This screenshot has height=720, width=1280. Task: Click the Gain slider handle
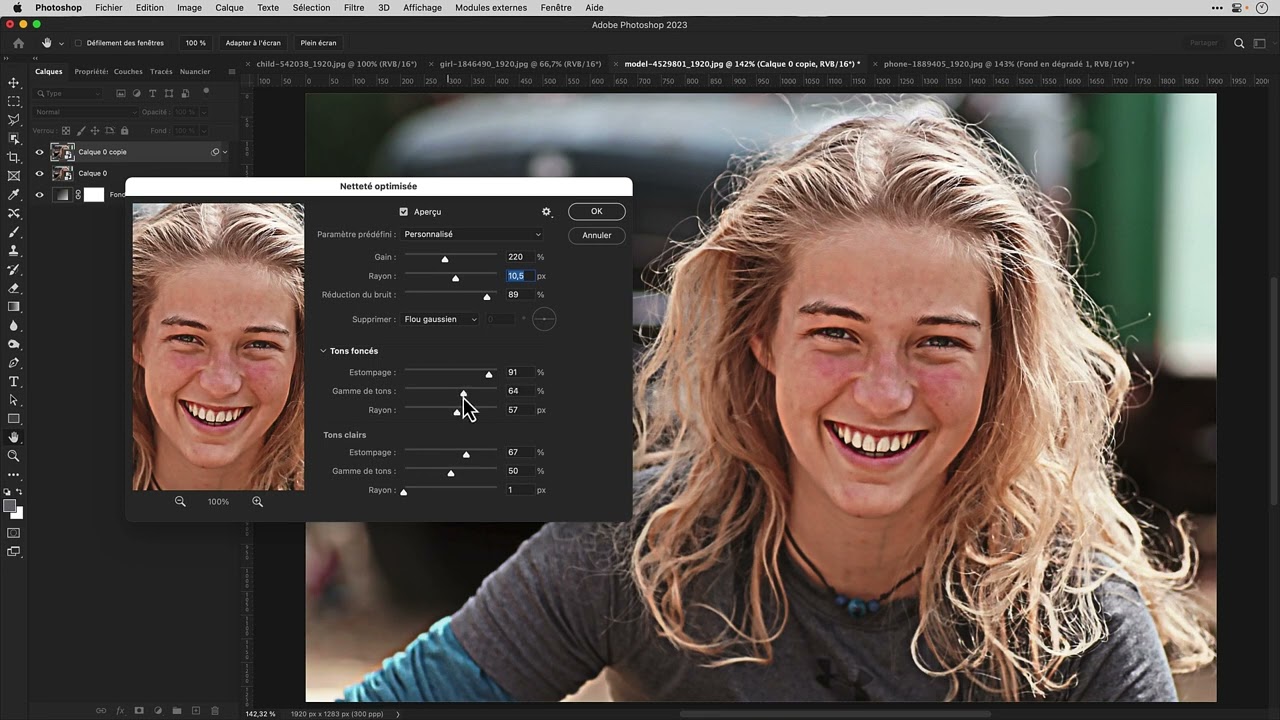point(445,259)
